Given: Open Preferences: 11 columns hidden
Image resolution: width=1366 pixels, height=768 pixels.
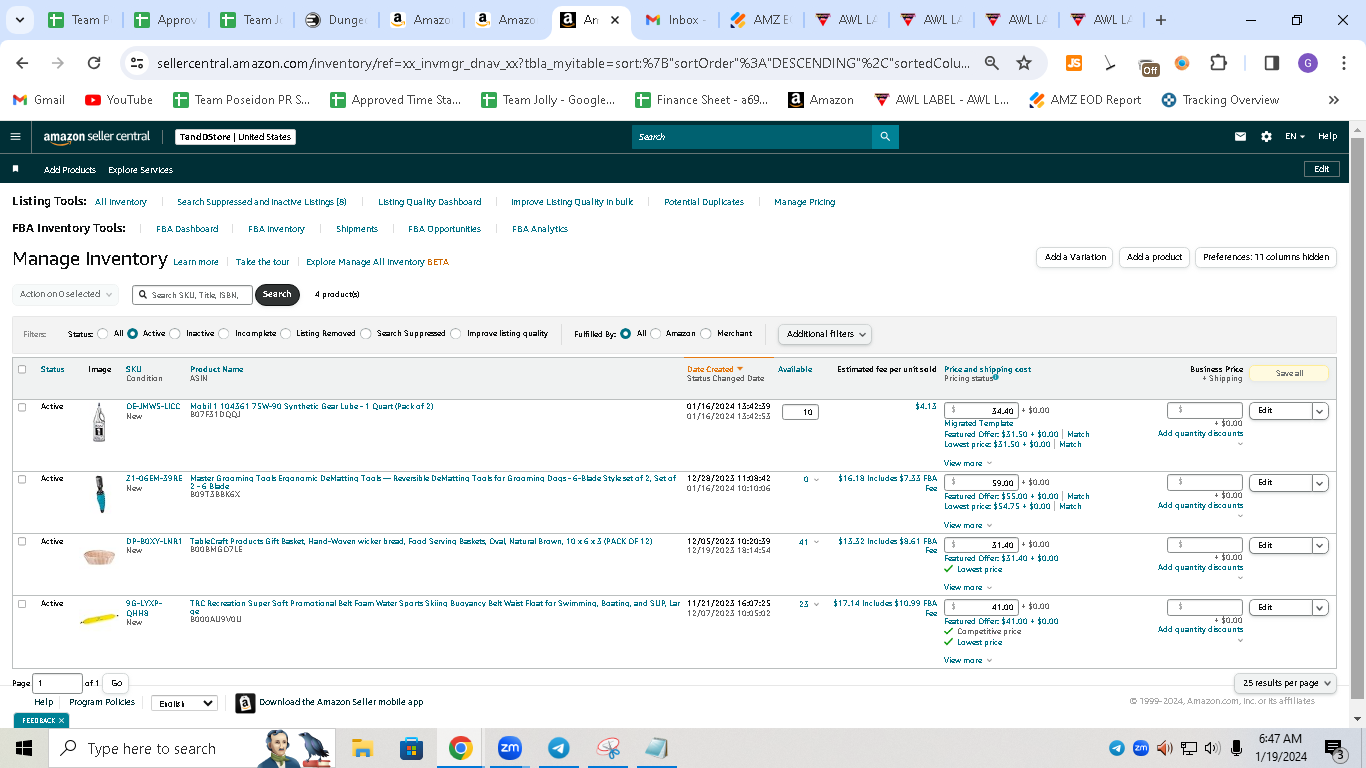Looking at the screenshot, I should [1266, 257].
